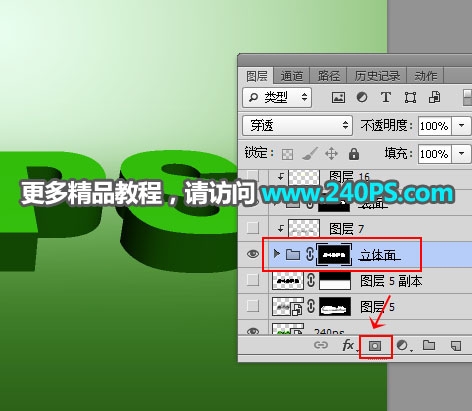Select the 图层 16 thumbnail

point(304,177)
